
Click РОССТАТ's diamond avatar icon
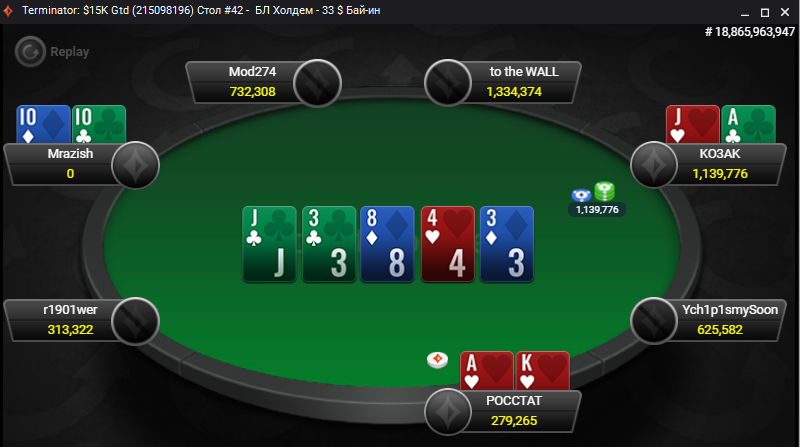tap(448, 412)
